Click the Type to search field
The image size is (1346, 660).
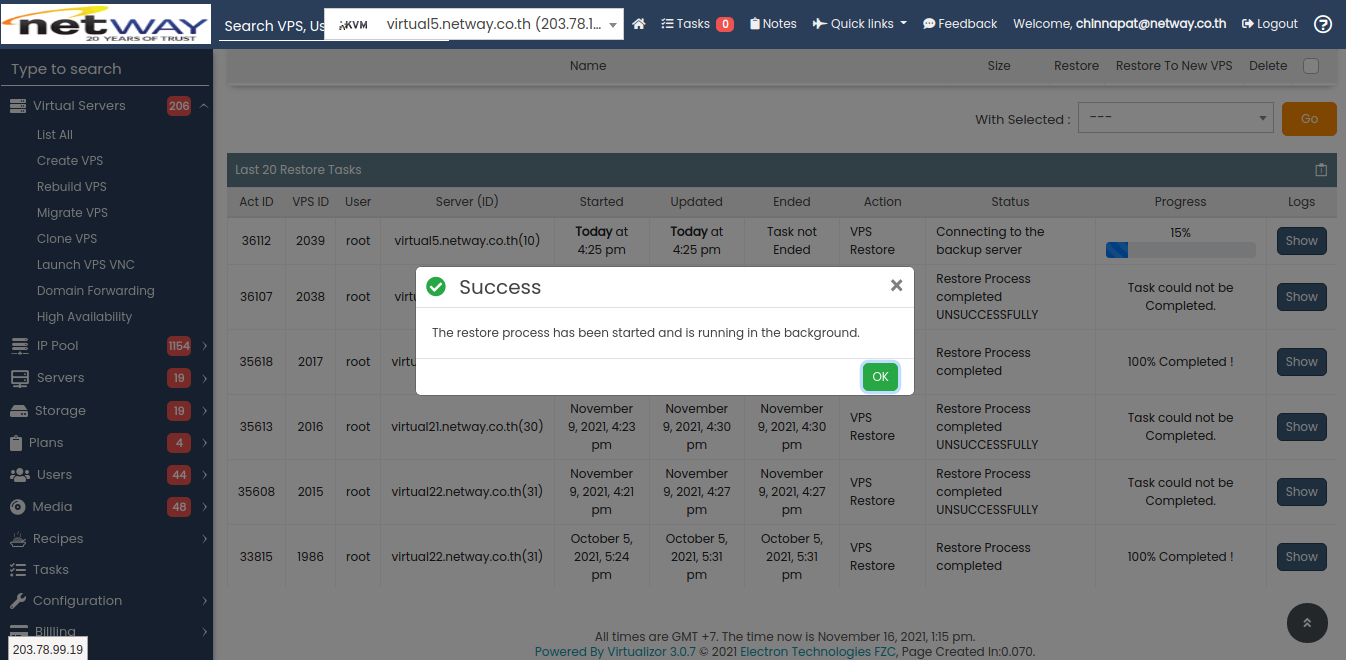[x=106, y=69]
